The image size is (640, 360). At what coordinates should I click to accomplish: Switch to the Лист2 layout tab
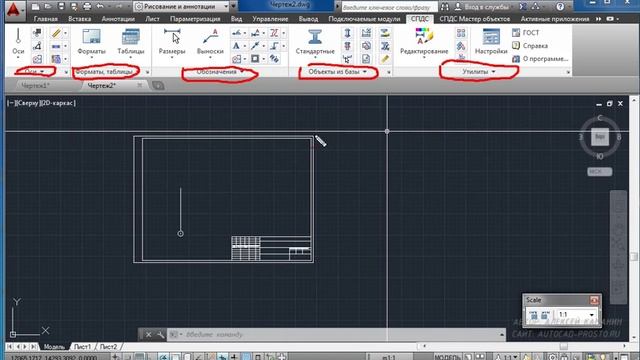click(108, 347)
